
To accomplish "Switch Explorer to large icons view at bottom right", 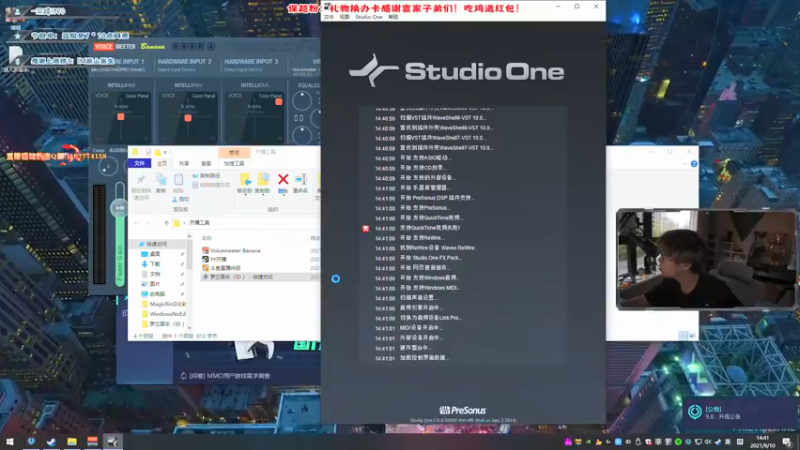I will [x=692, y=335].
